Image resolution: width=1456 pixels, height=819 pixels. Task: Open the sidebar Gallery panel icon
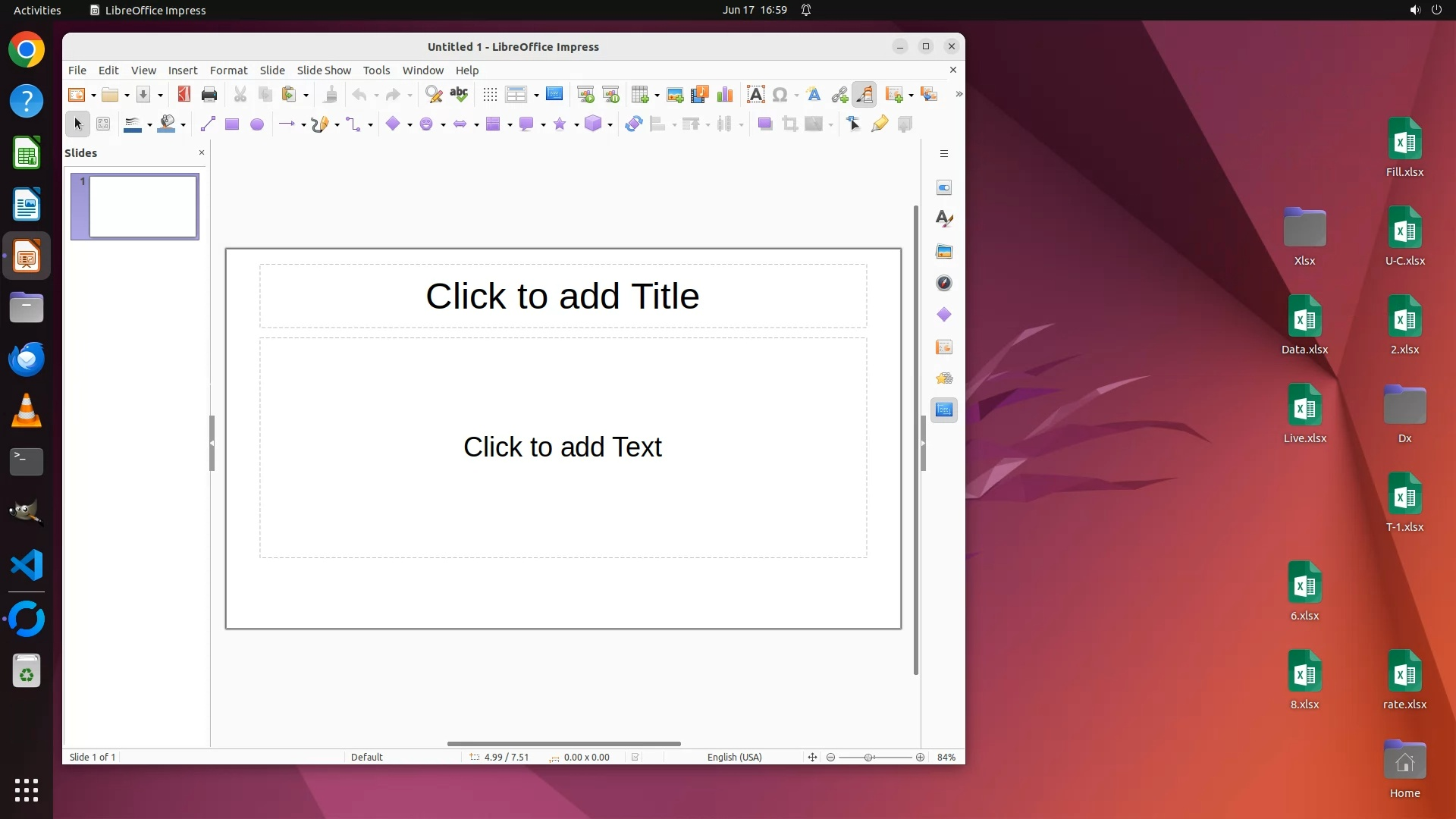coord(944,251)
